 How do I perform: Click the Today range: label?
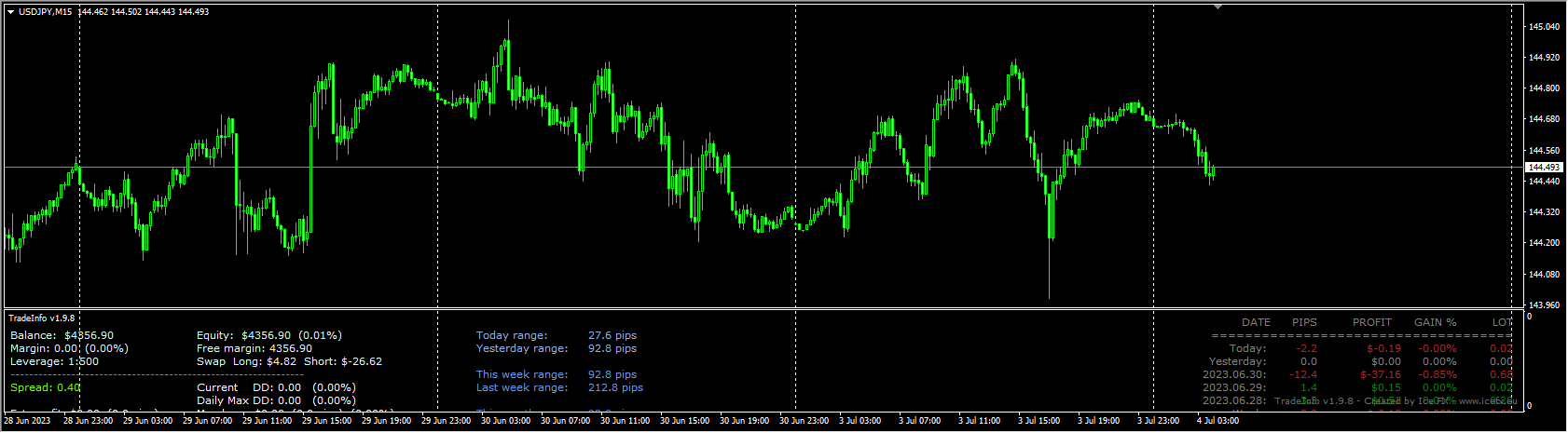[x=512, y=335]
